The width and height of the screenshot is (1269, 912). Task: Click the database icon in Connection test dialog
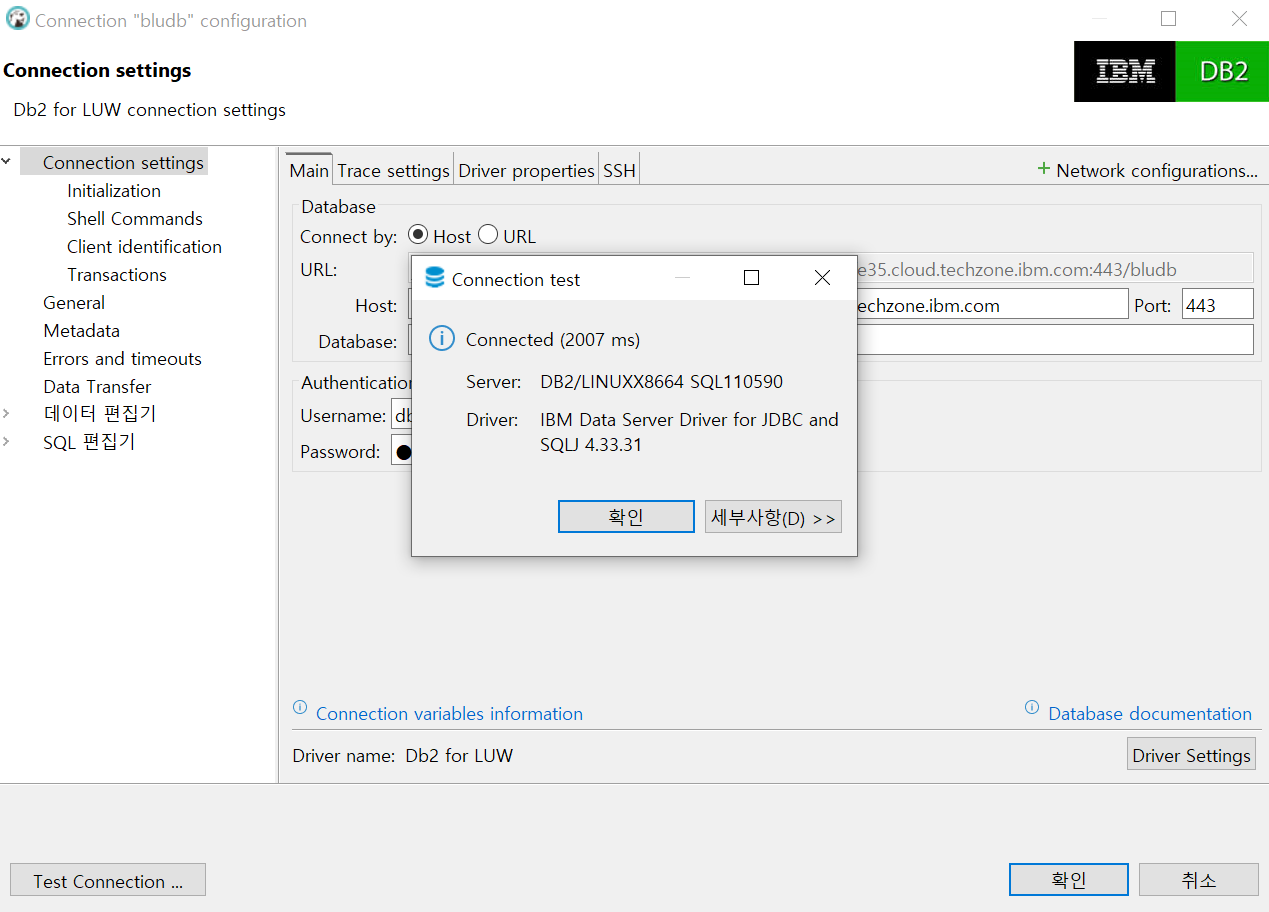(x=434, y=278)
